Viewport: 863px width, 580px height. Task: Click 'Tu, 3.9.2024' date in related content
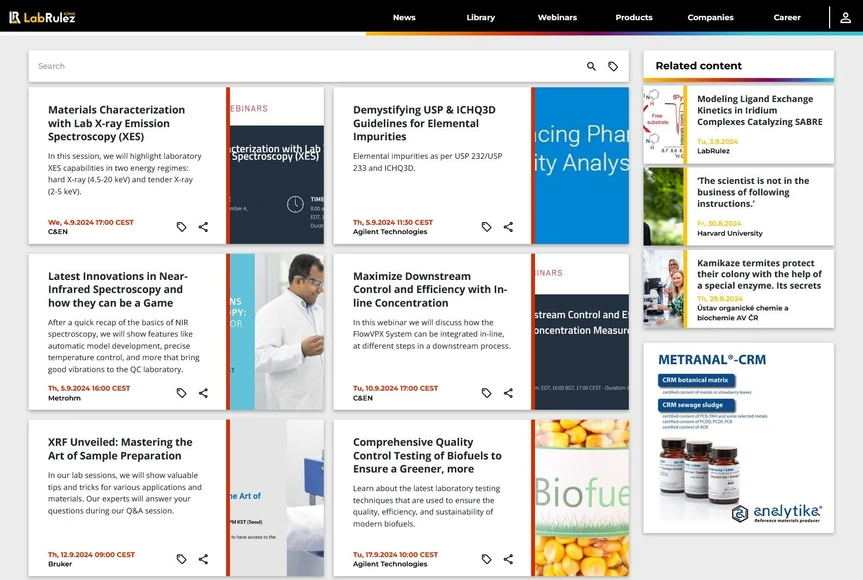click(x=718, y=141)
